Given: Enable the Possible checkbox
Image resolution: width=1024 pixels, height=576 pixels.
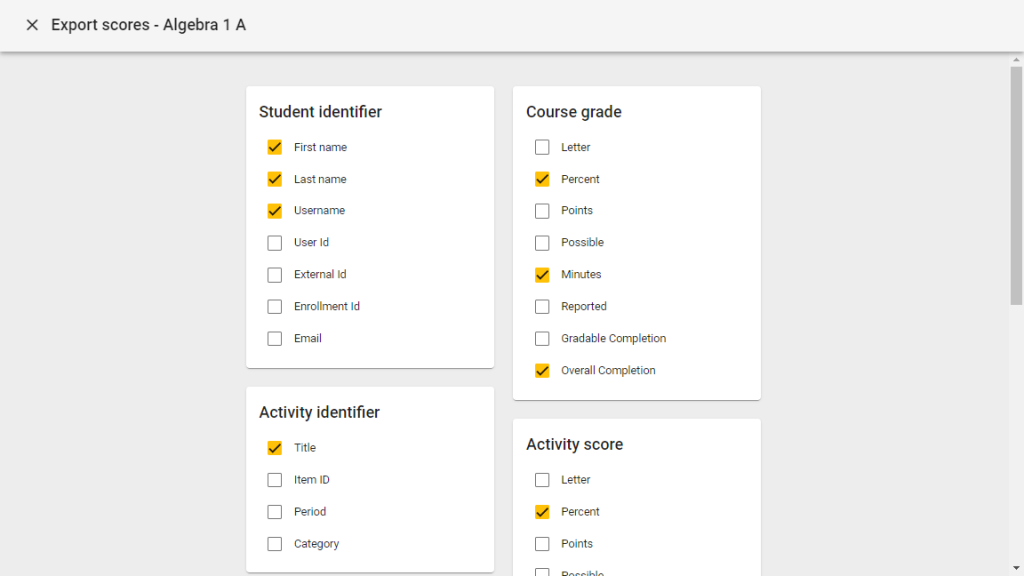Looking at the screenshot, I should pos(541,242).
